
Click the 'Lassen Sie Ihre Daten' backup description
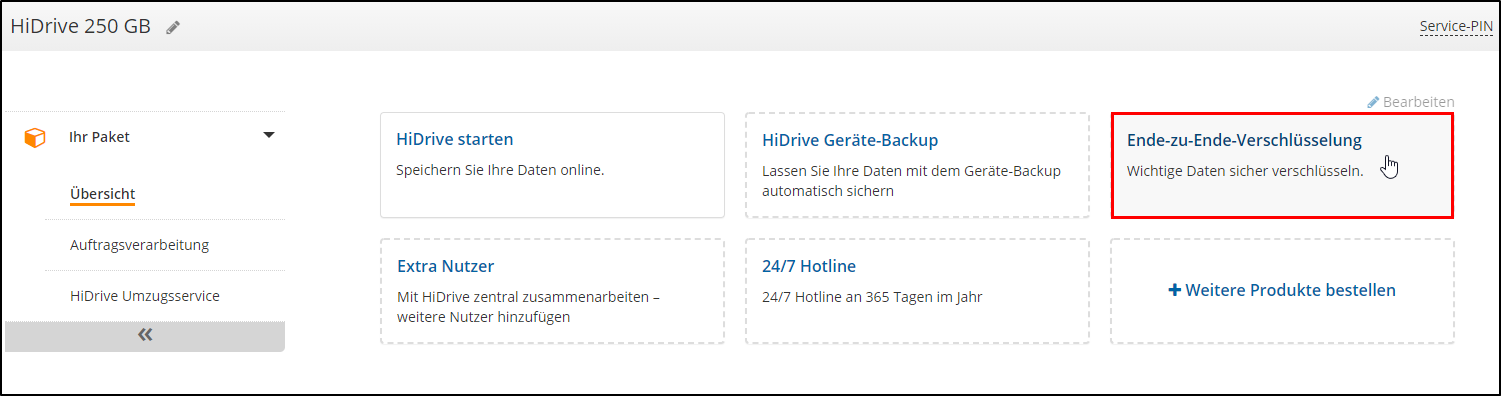click(x=911, y=180)
